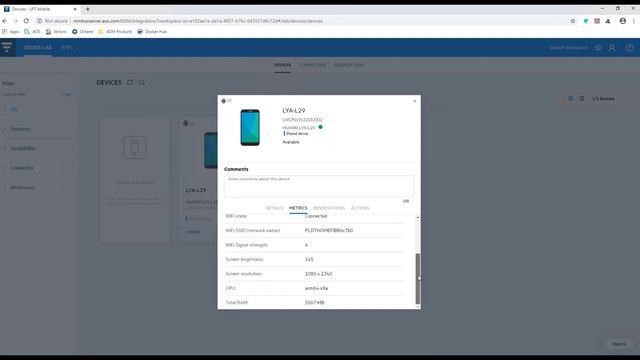Open the hamburger main menu icon
The height and width of the screenshot is (360, 640).
(7, 47)
